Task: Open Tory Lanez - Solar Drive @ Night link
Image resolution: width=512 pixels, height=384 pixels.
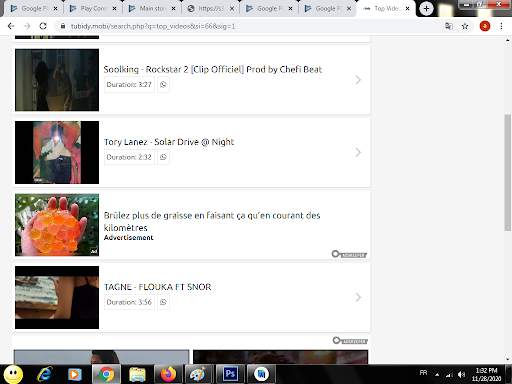Action: [x=169, y=142]
